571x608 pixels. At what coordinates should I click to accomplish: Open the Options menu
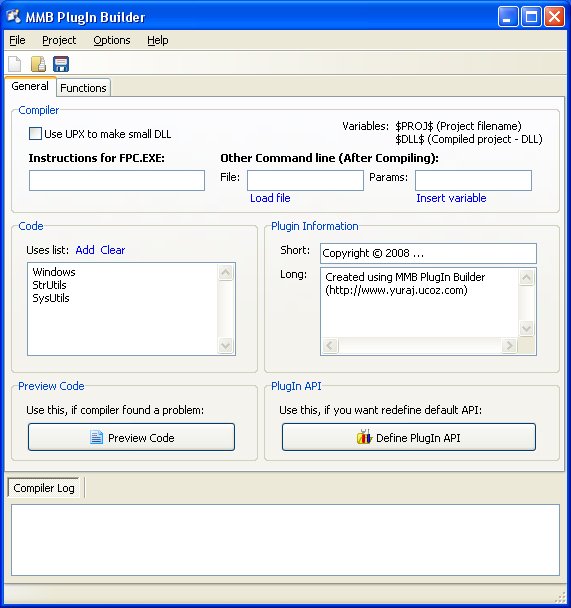pos(112,40)
